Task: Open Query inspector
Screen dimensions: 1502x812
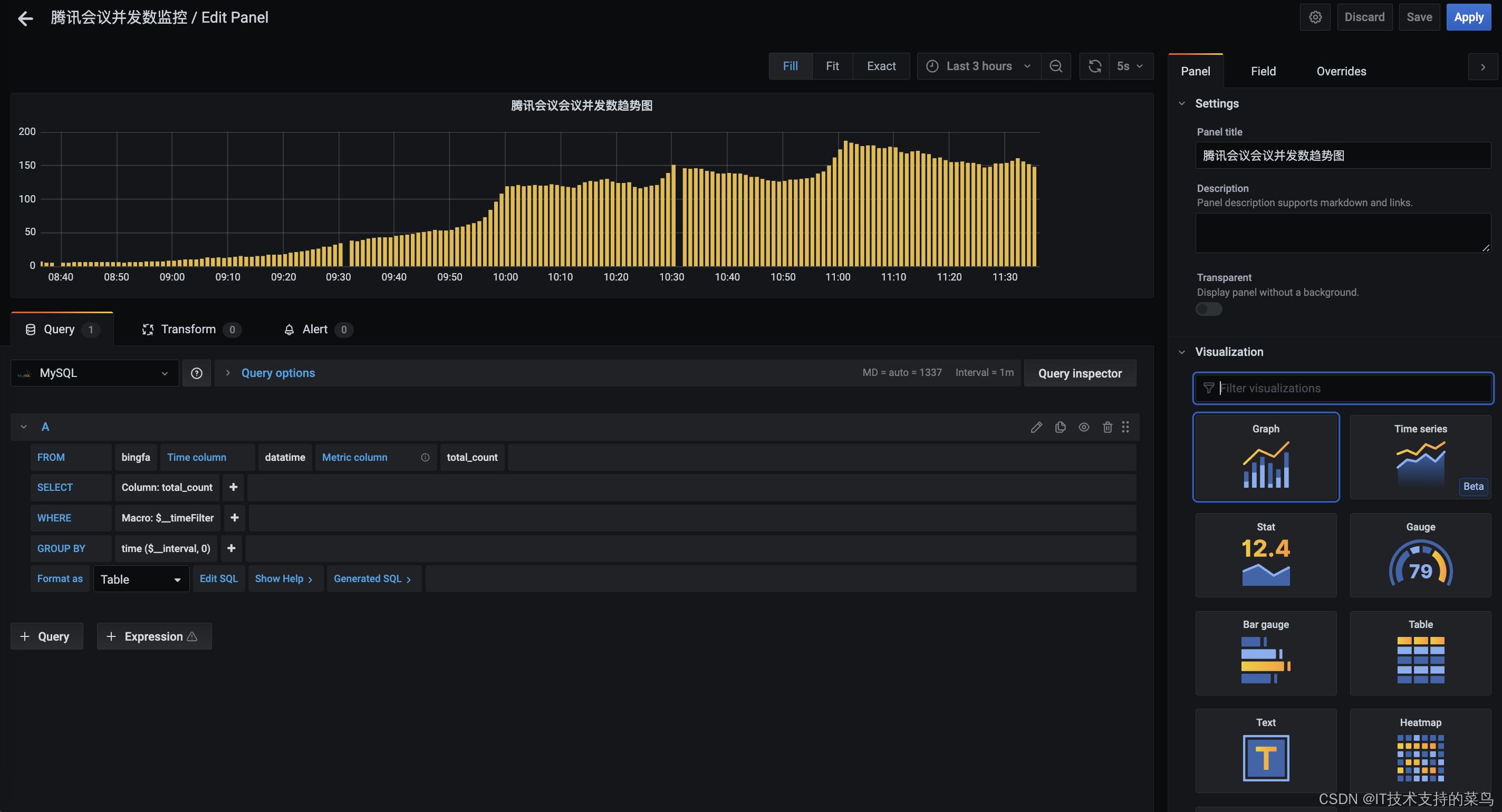Action: [1080, 374]
